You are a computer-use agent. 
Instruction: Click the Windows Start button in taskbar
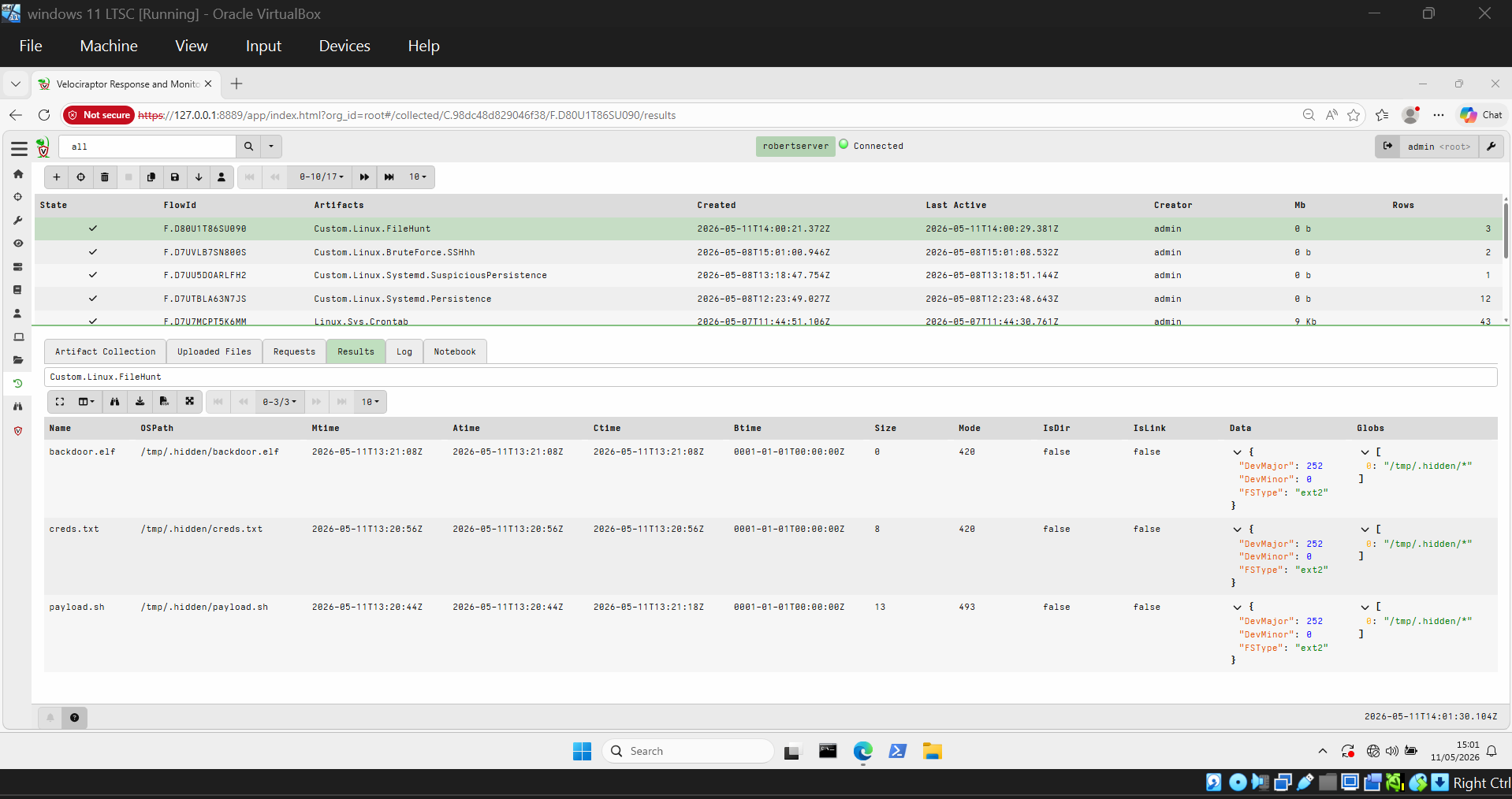(583, 751)
